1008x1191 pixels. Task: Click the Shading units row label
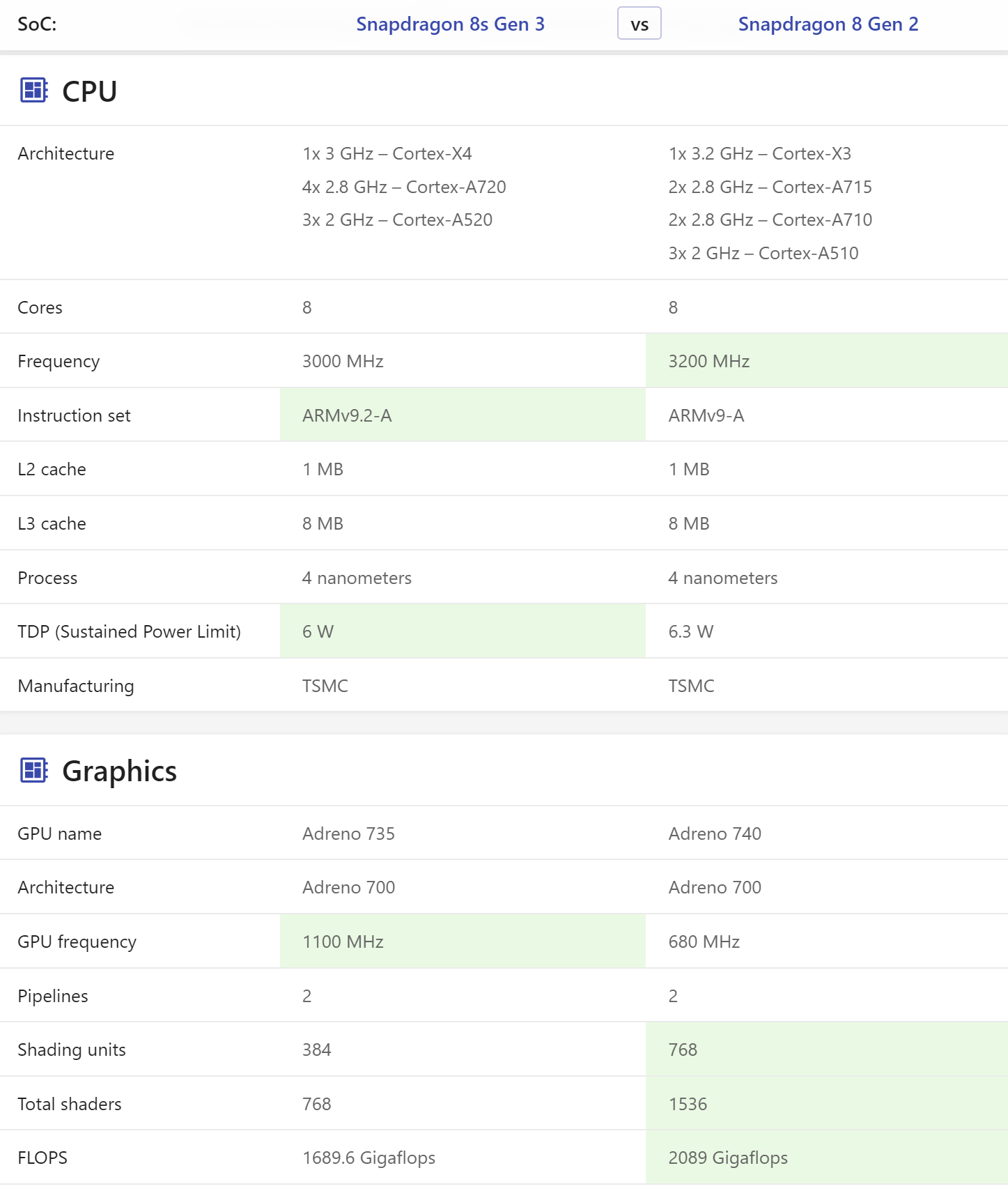point(72,1050)
